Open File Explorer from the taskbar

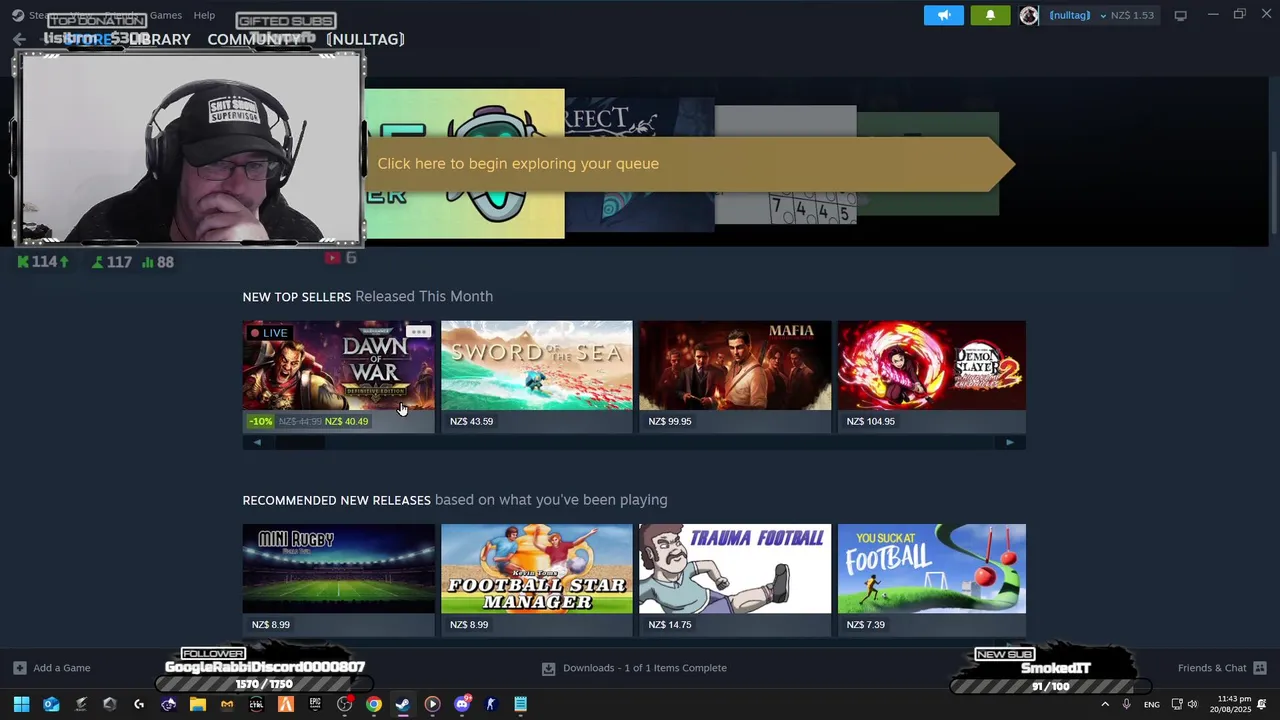click(x=198, y=704)
